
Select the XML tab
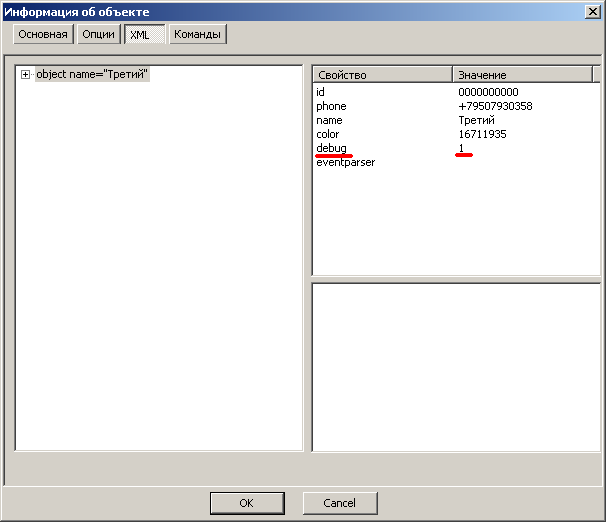click(145, 34)
